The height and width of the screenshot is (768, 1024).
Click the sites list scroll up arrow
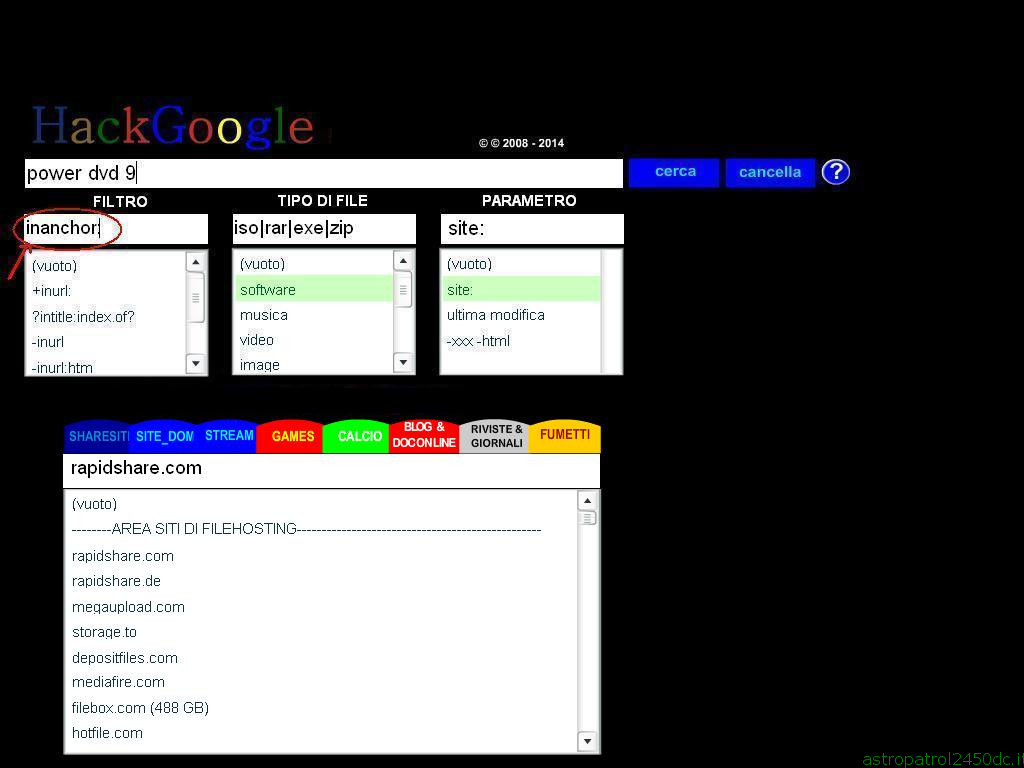click(587, 501)
